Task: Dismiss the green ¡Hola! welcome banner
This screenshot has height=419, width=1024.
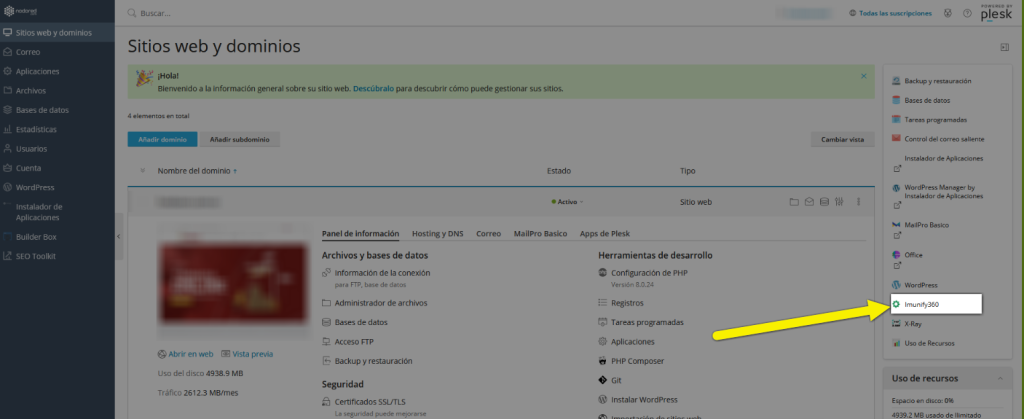Action: point(863,76)
